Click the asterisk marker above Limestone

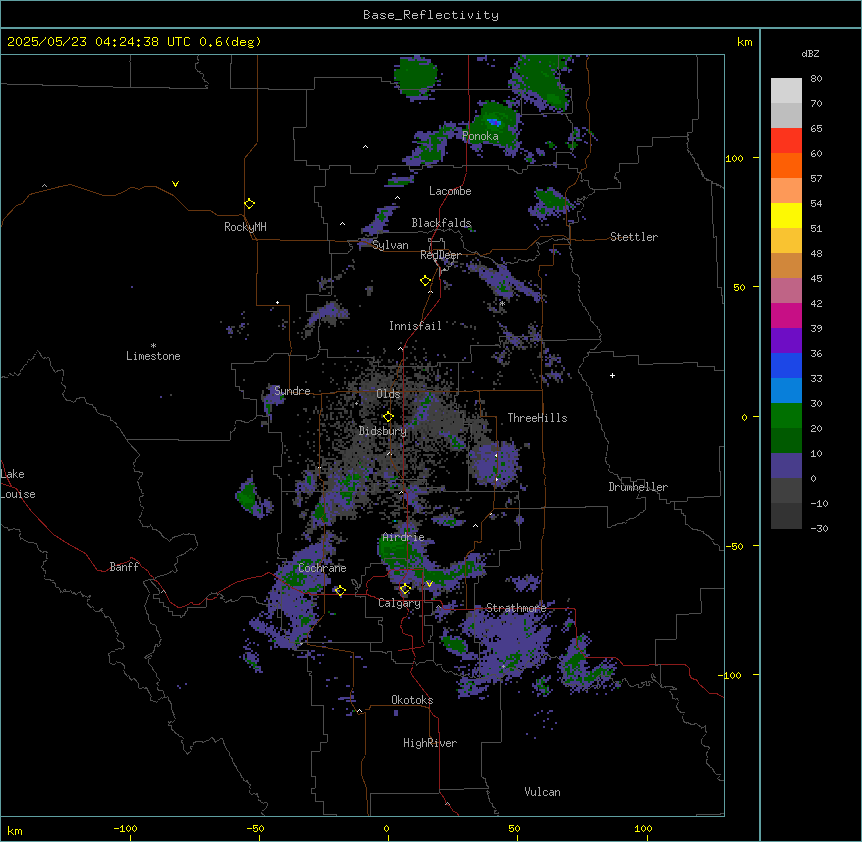click(153, 346)
